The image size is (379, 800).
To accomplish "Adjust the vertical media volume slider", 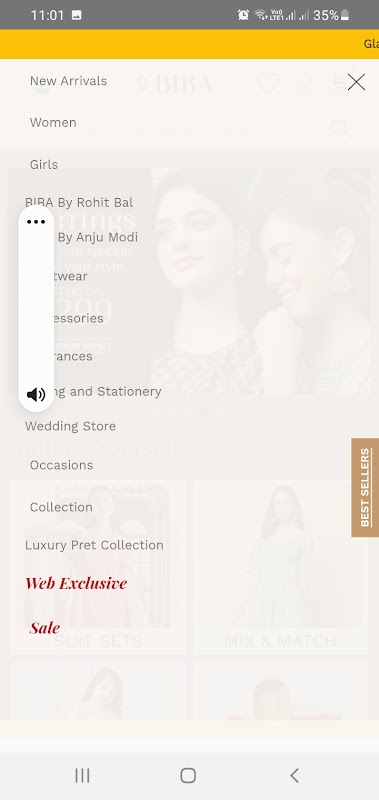I will (x=36, y=308).
